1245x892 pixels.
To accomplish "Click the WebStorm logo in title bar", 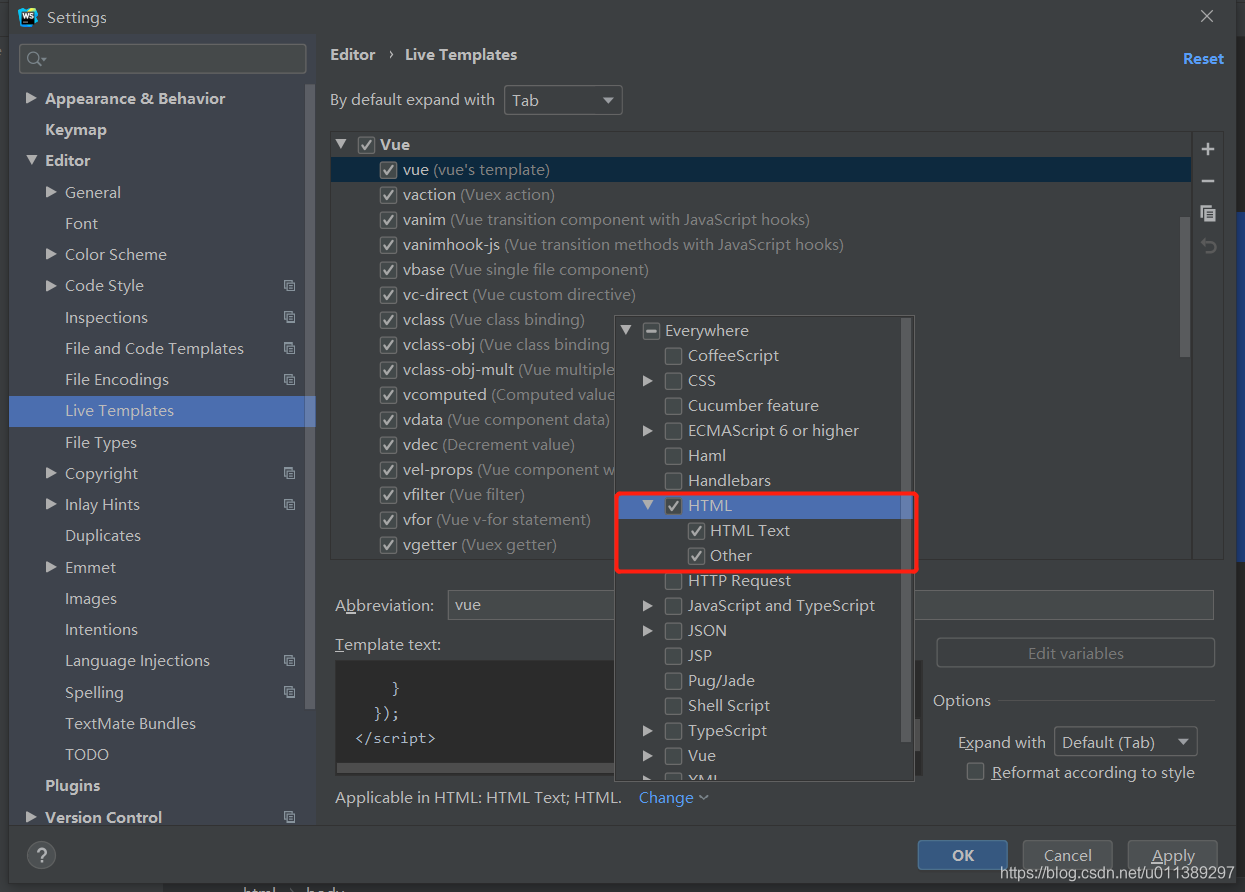I will click(x=28, y=17).
